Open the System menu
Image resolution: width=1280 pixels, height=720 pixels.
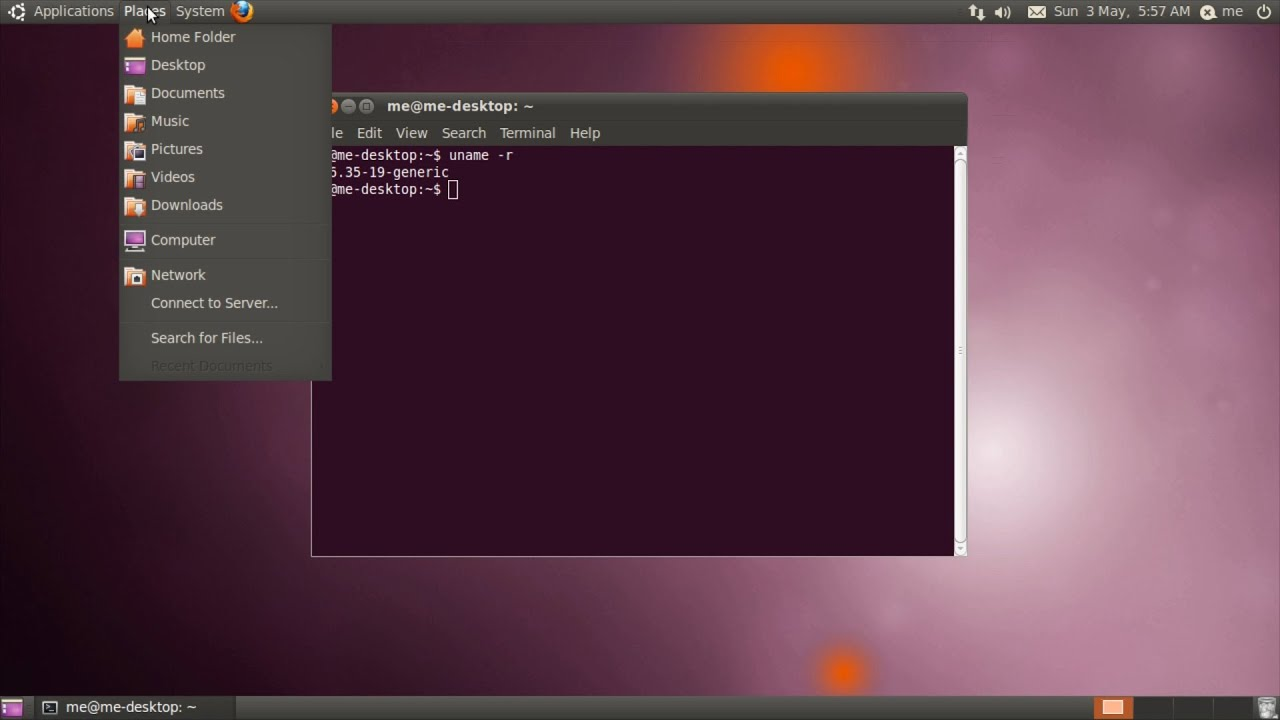click(200, 11)
